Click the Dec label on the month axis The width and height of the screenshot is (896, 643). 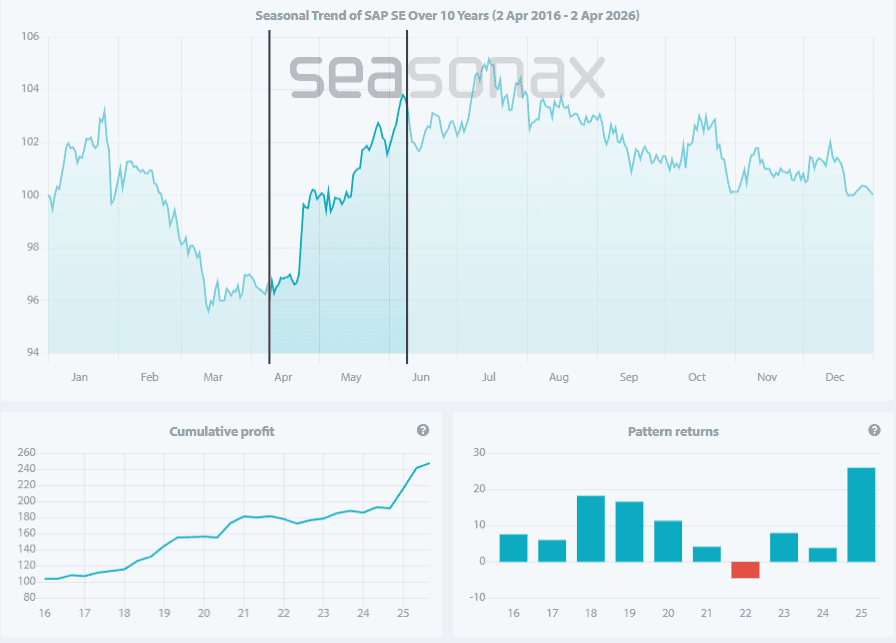pos(835,377)
